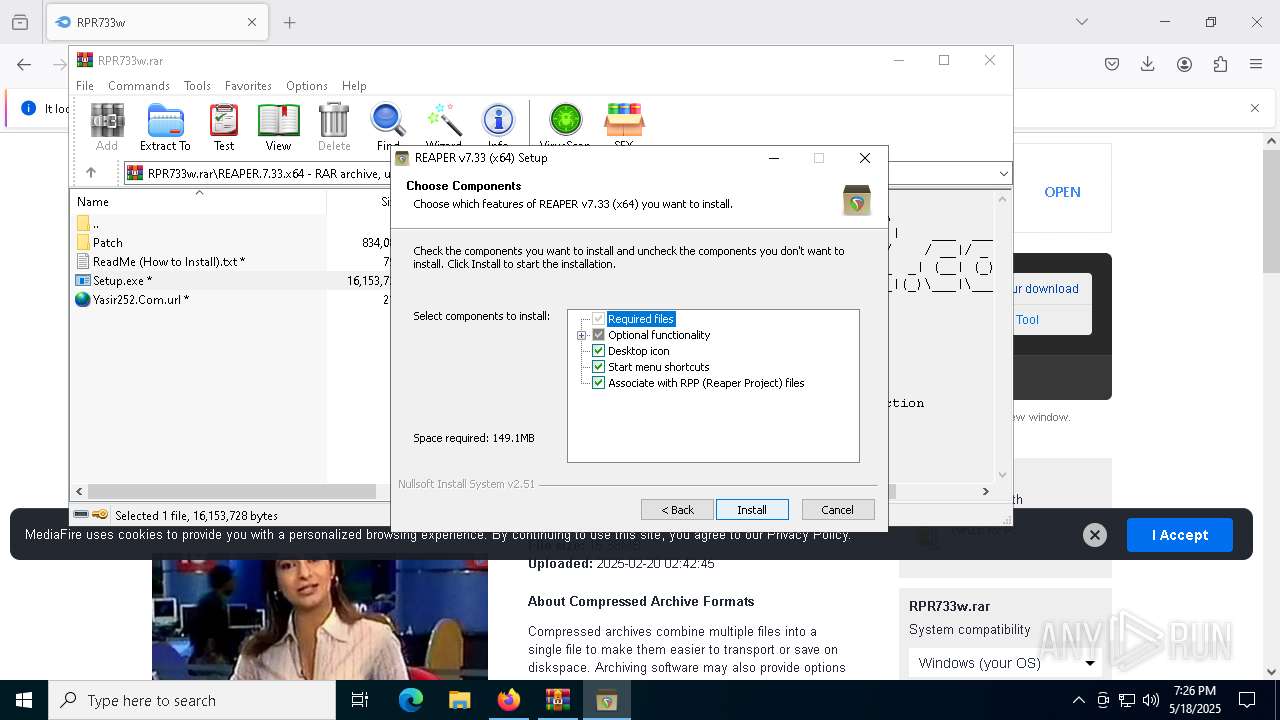Dismiss cookie banner with X icon
This screenshot has height=720, width=1280.
1095,535
